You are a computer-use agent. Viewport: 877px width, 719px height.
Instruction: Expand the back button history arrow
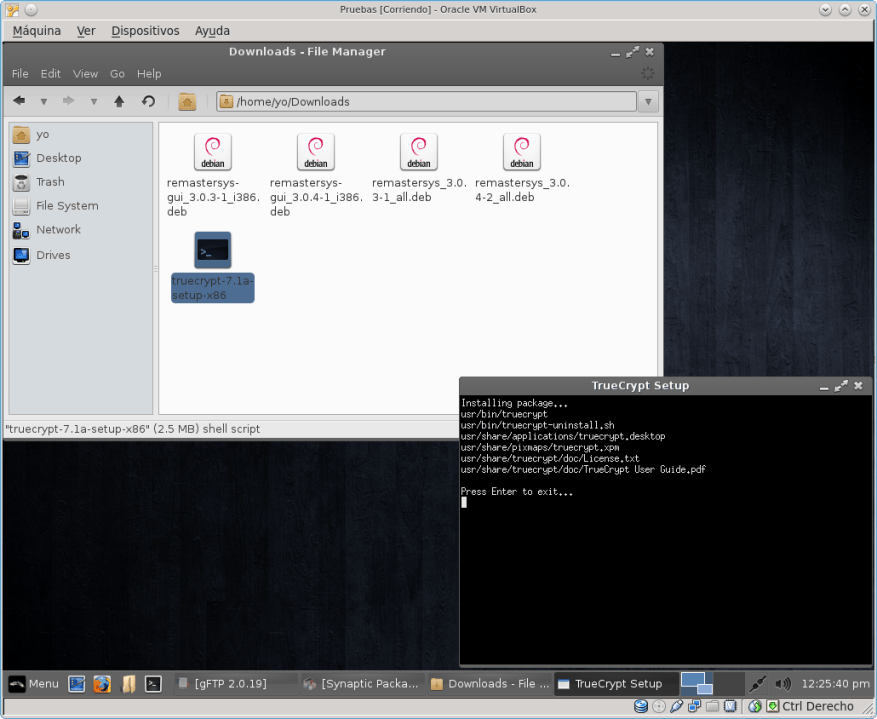pos(43,101)
